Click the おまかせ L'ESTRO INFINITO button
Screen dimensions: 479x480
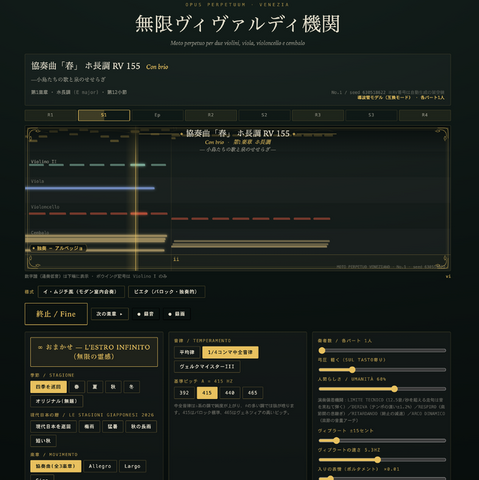94,352
